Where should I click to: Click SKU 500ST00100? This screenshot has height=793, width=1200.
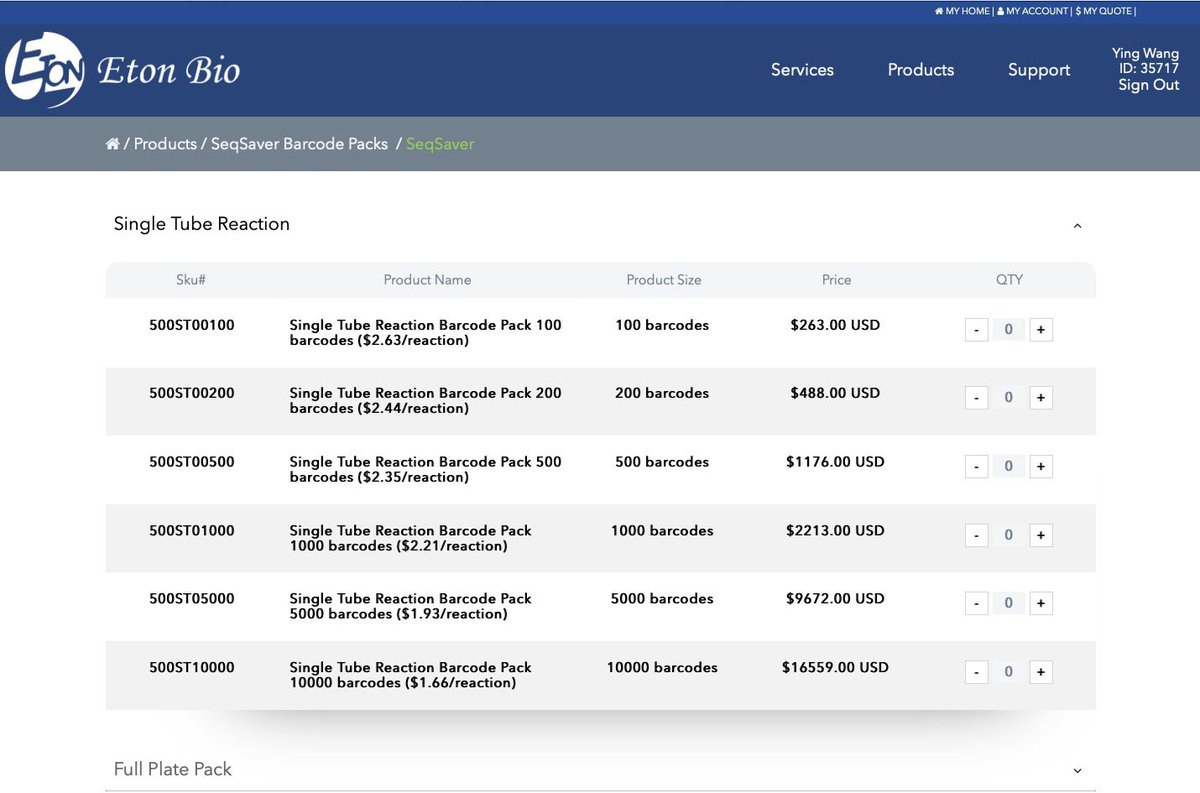191,325
